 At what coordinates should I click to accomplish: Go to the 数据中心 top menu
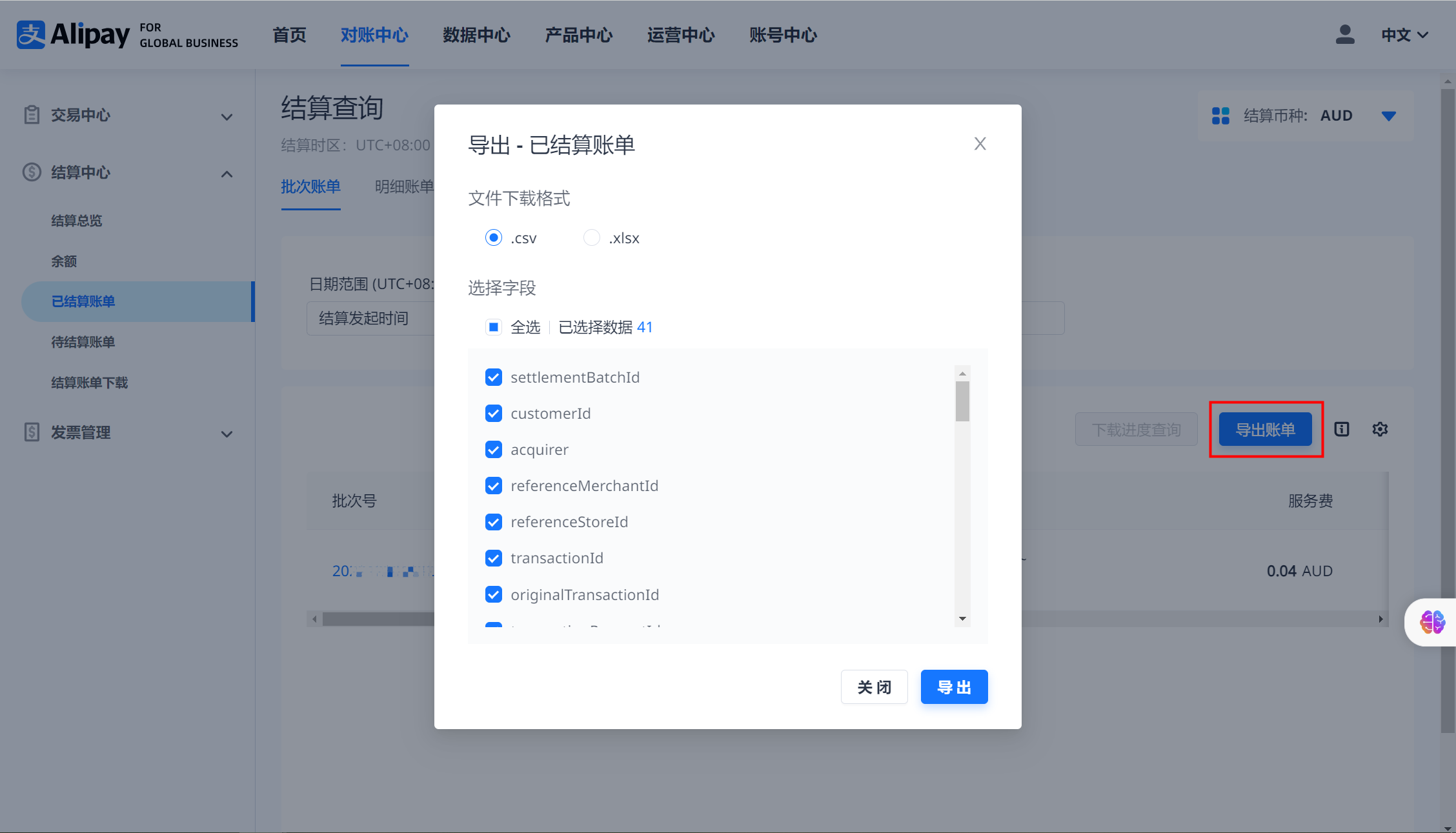click(x=476, y=35)
